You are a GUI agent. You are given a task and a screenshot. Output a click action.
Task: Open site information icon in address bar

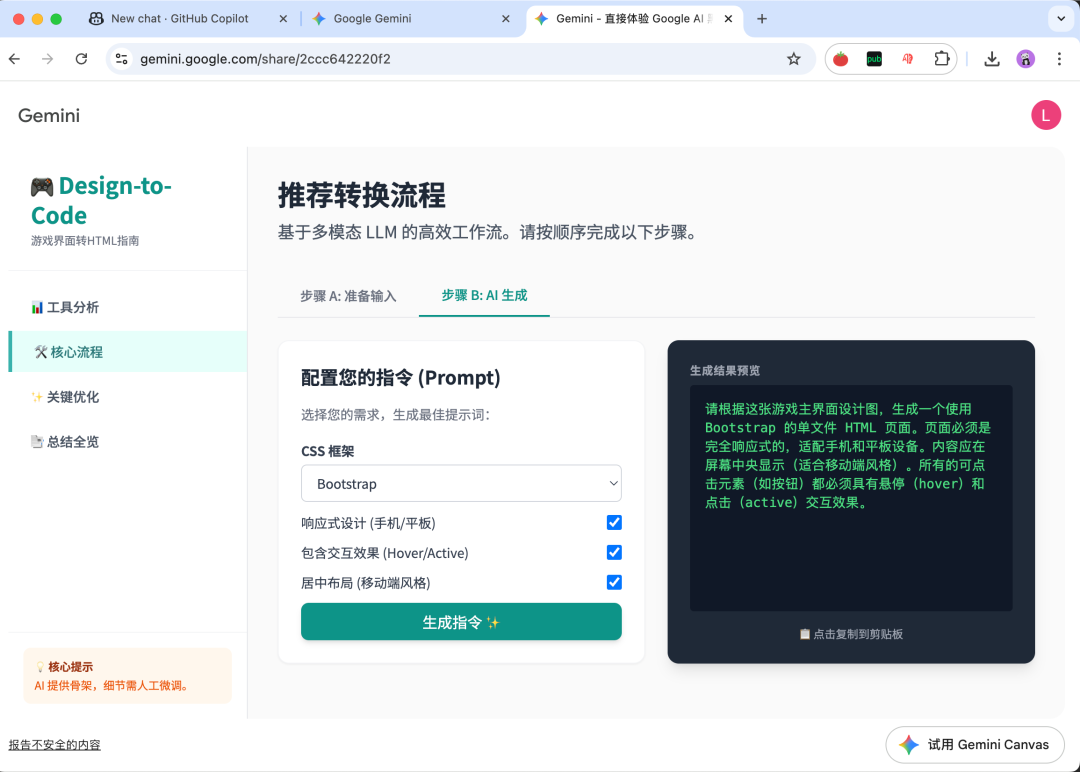(122, 59)
